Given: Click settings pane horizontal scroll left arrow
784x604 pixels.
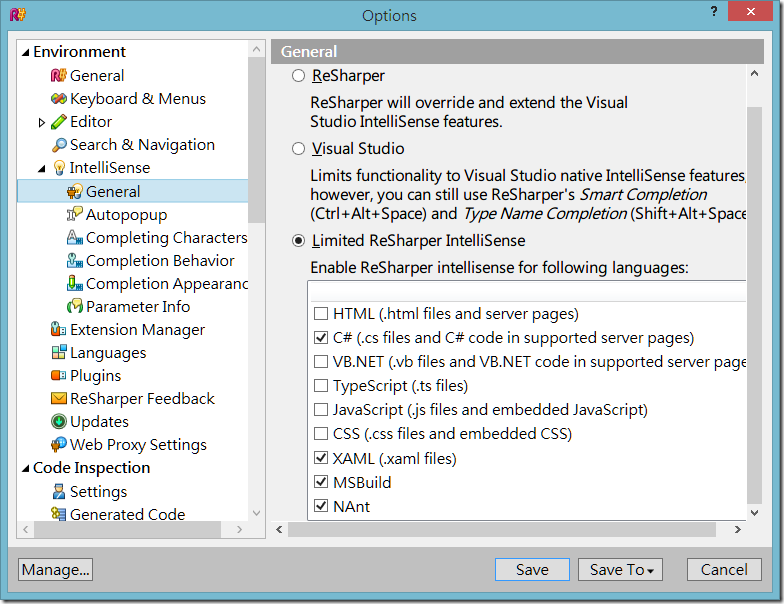Looking at the screenshot, I should pyautogui.click(x=280, y=529).
